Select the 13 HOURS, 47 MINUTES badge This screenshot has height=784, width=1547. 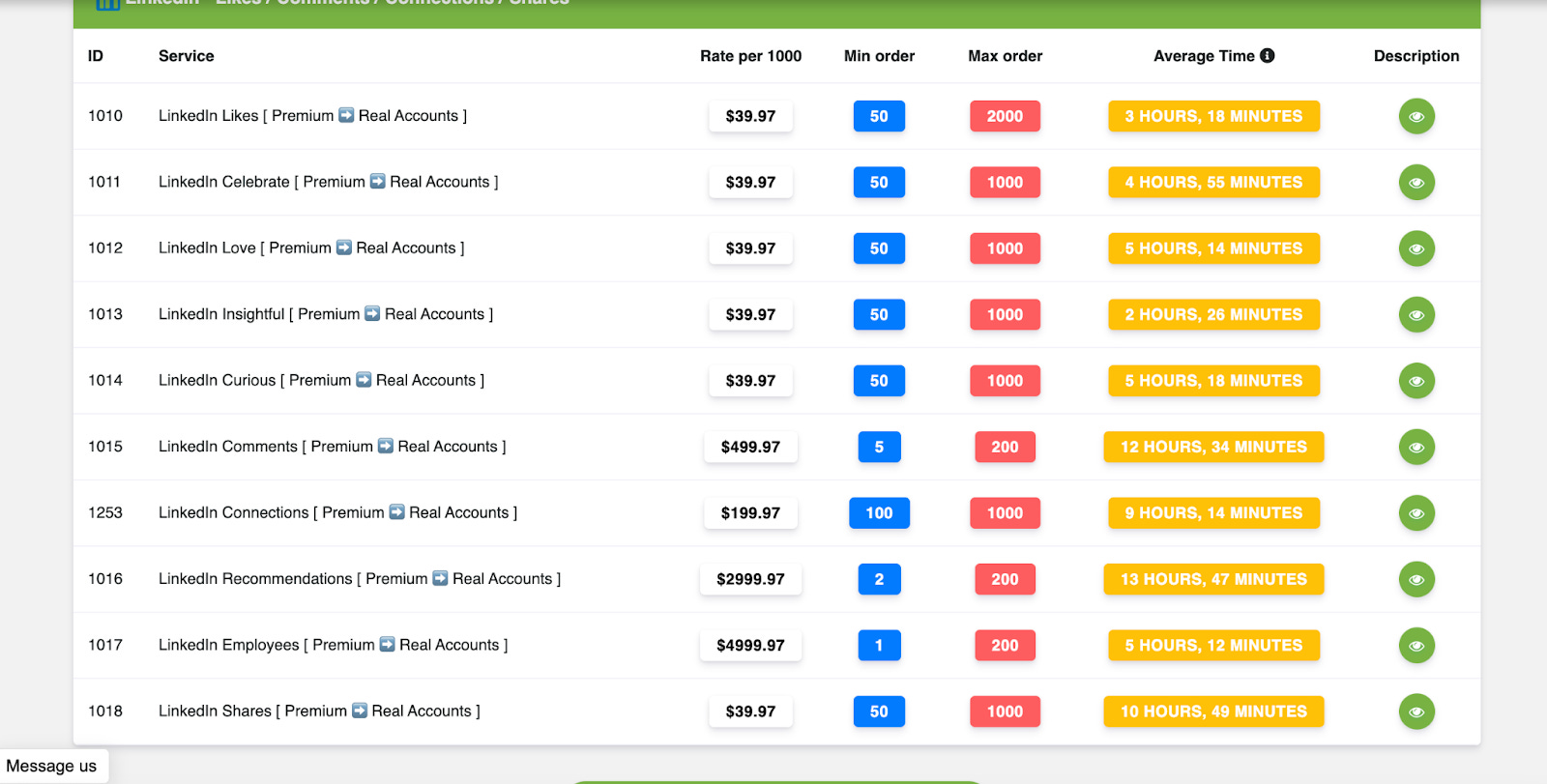[x=1213, y=579]
